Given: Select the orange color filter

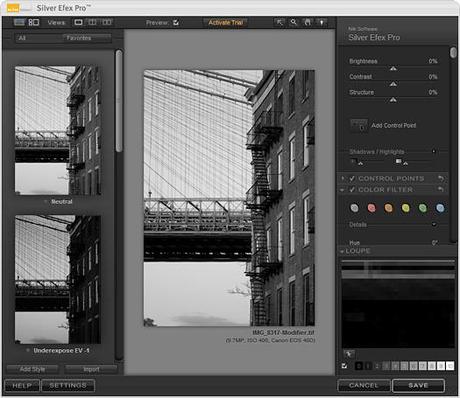Looking at the screenshot, I should 388,208.
